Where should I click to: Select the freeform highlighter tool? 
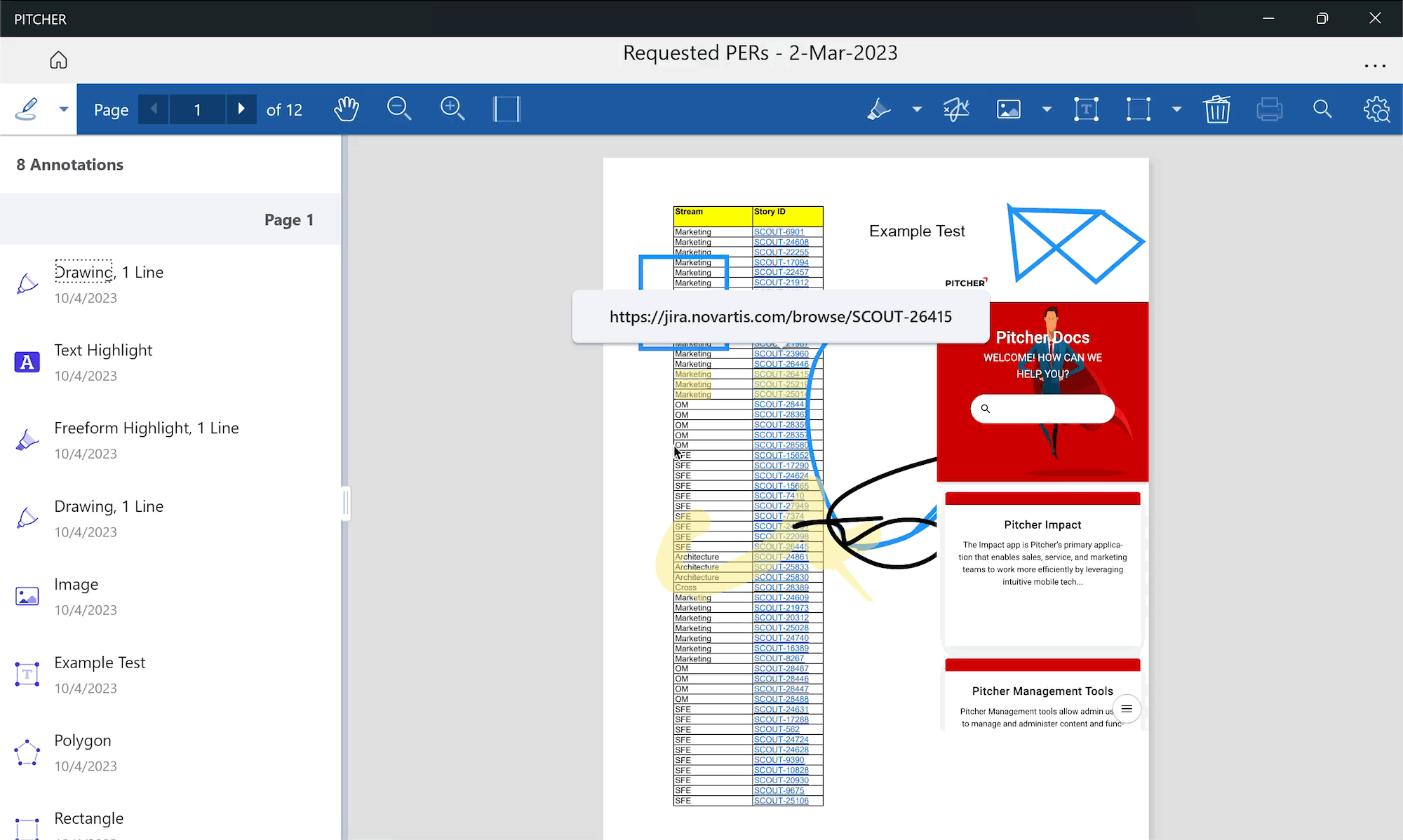click(879, 109)
